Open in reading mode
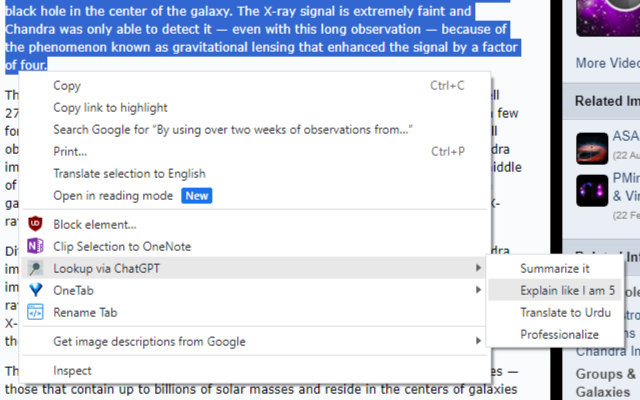 [x=112, y=196]
